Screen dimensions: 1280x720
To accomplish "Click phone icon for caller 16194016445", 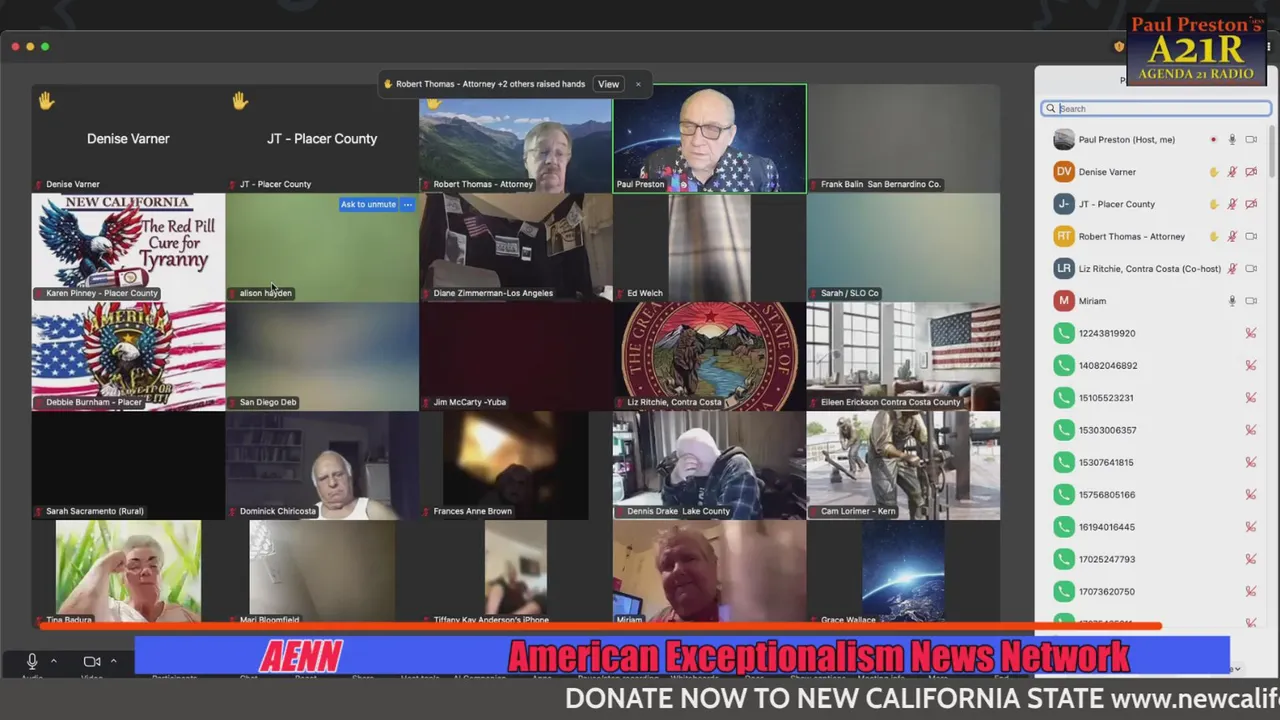I will (1064, 527).
